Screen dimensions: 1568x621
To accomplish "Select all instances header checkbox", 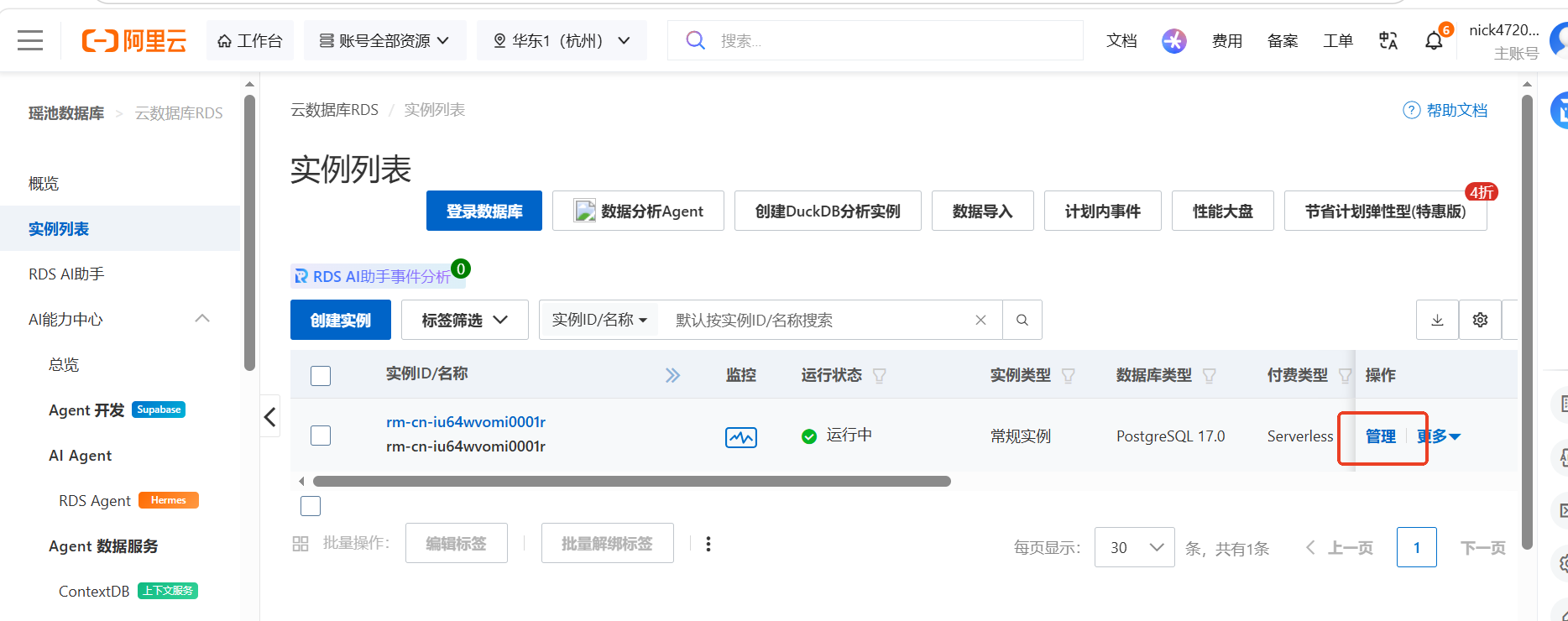I will coord(321,375).
